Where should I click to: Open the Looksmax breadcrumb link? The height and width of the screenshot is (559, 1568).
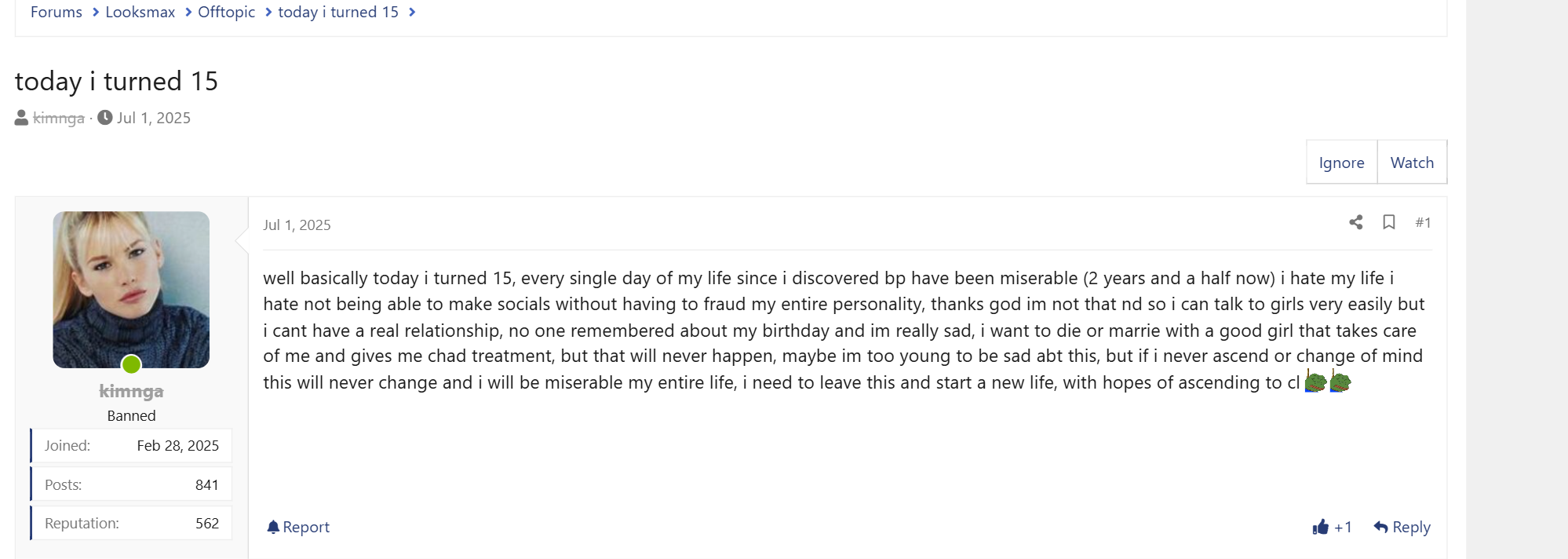pyautogui.click(x=140, y=12)
